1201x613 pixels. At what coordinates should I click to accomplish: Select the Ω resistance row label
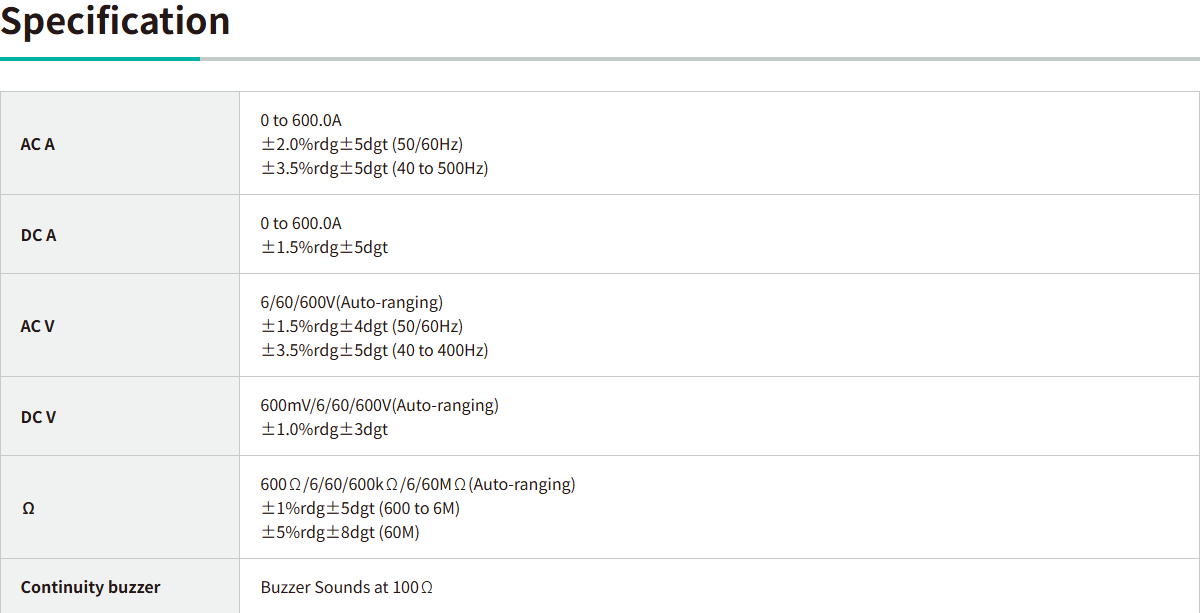(28, 508)
